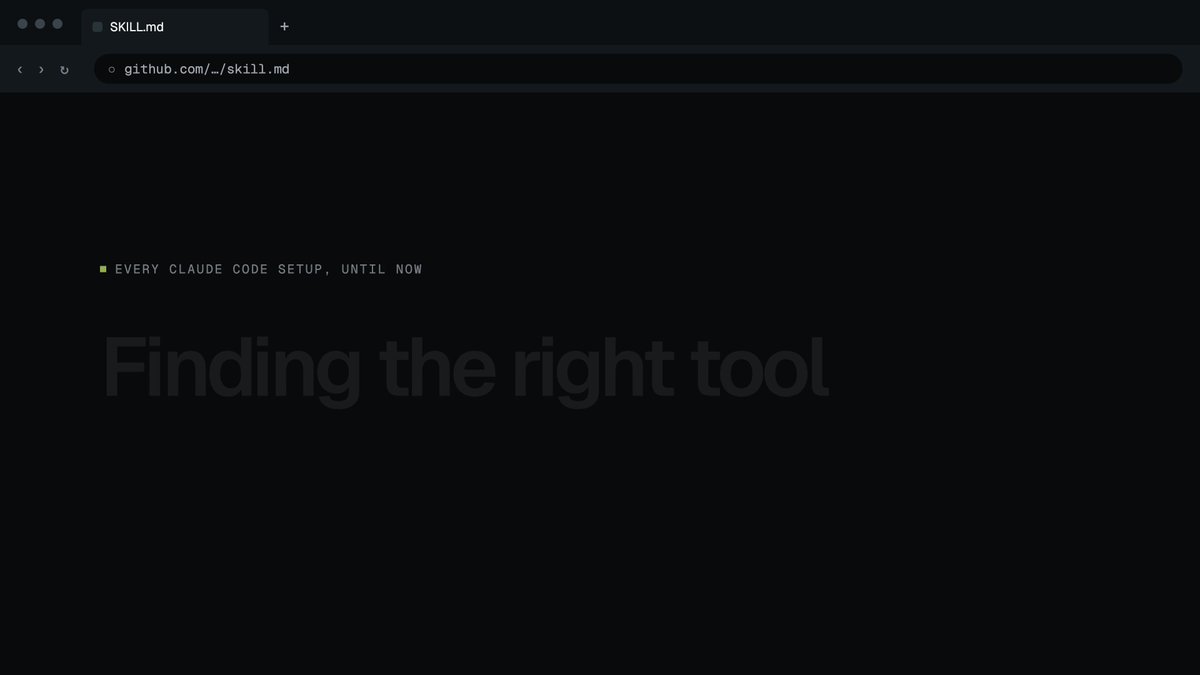Focus the github.com/…/skill.md address bar
1200x675 pixels.
click(x=638, y=69)
